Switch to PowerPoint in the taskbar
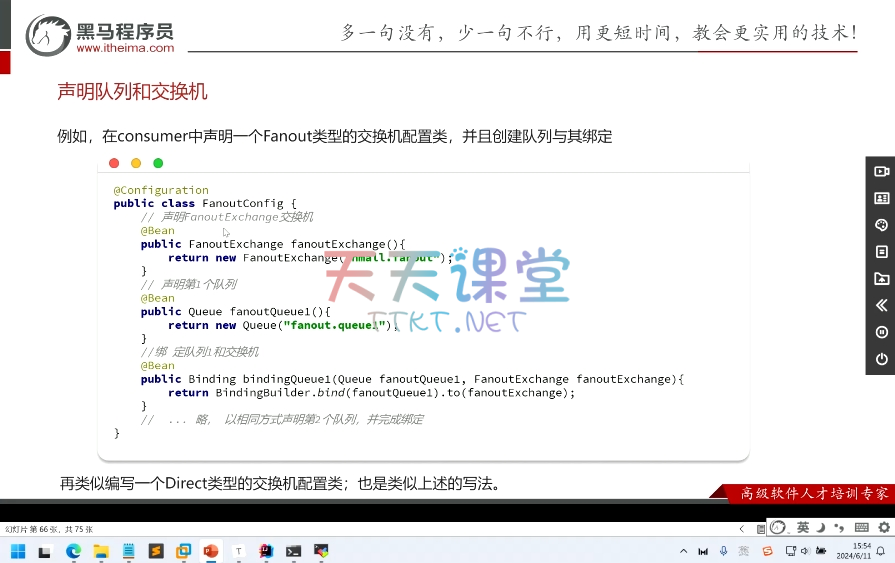 click(211, 551)
